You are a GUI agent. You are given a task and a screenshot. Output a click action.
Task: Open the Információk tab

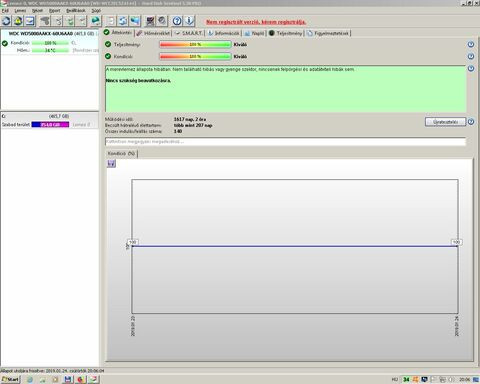(x=223, y=33)
